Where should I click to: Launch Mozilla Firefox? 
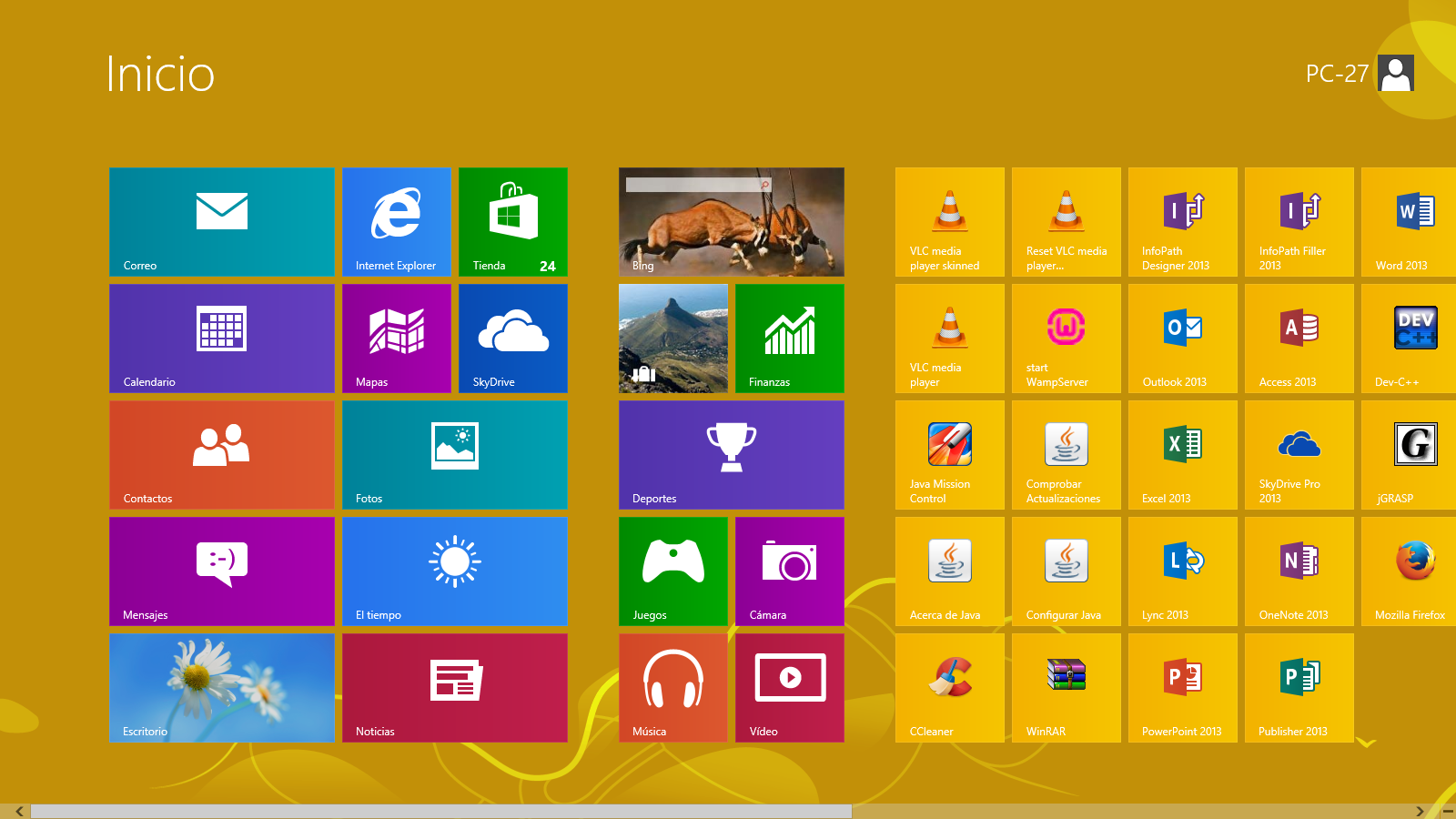coord(1409,571)
